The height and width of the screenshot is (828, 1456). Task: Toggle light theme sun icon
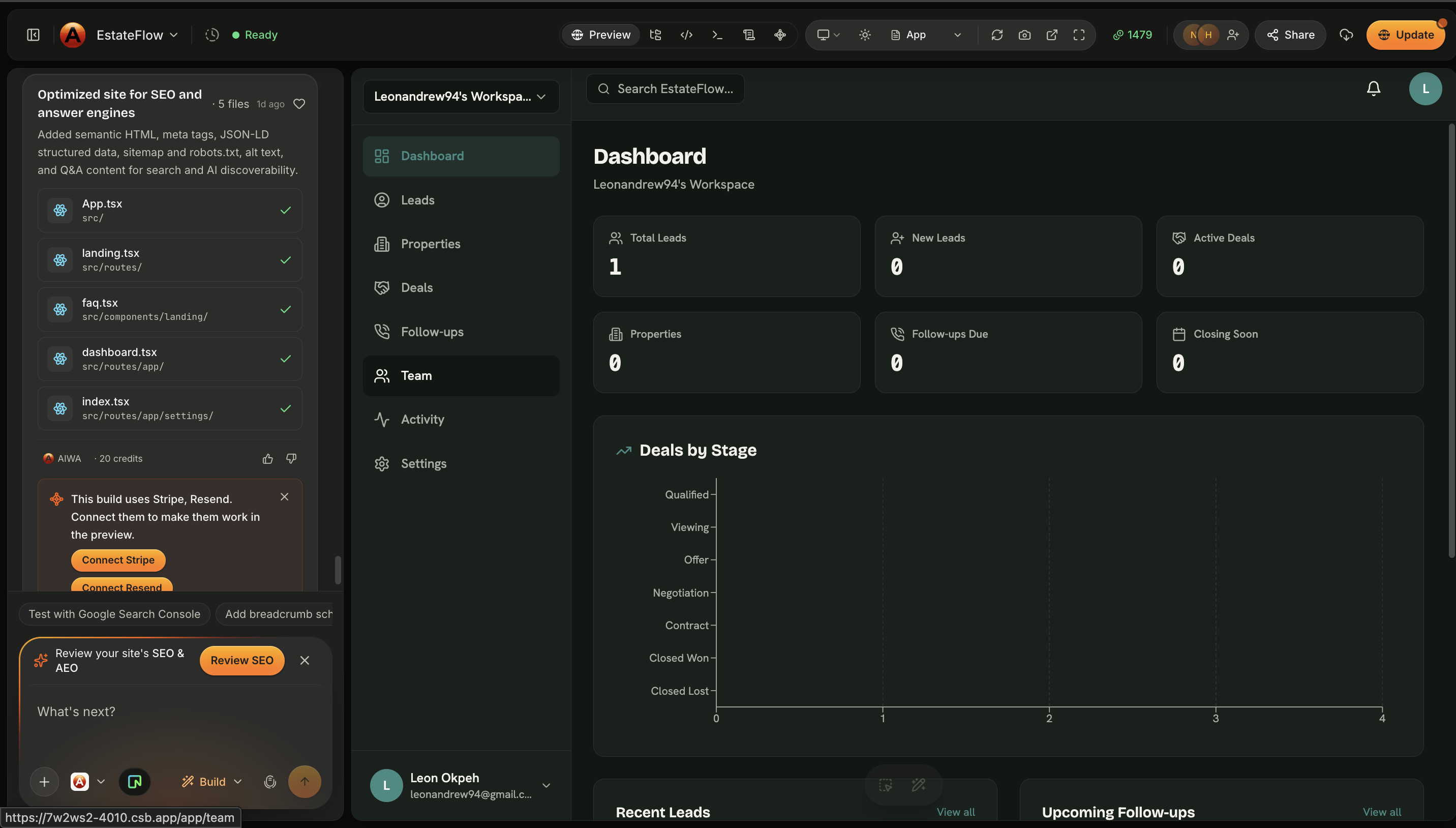point(865,35)
